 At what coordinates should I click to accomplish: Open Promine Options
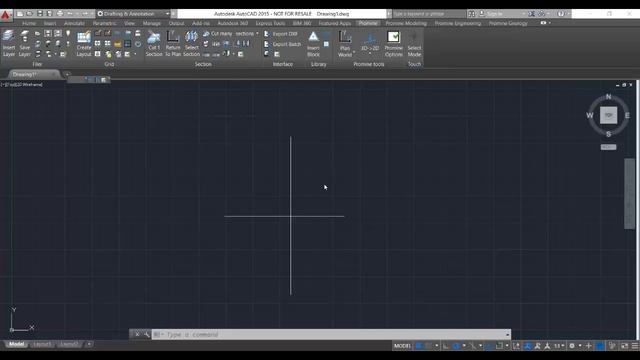point(393,43)
